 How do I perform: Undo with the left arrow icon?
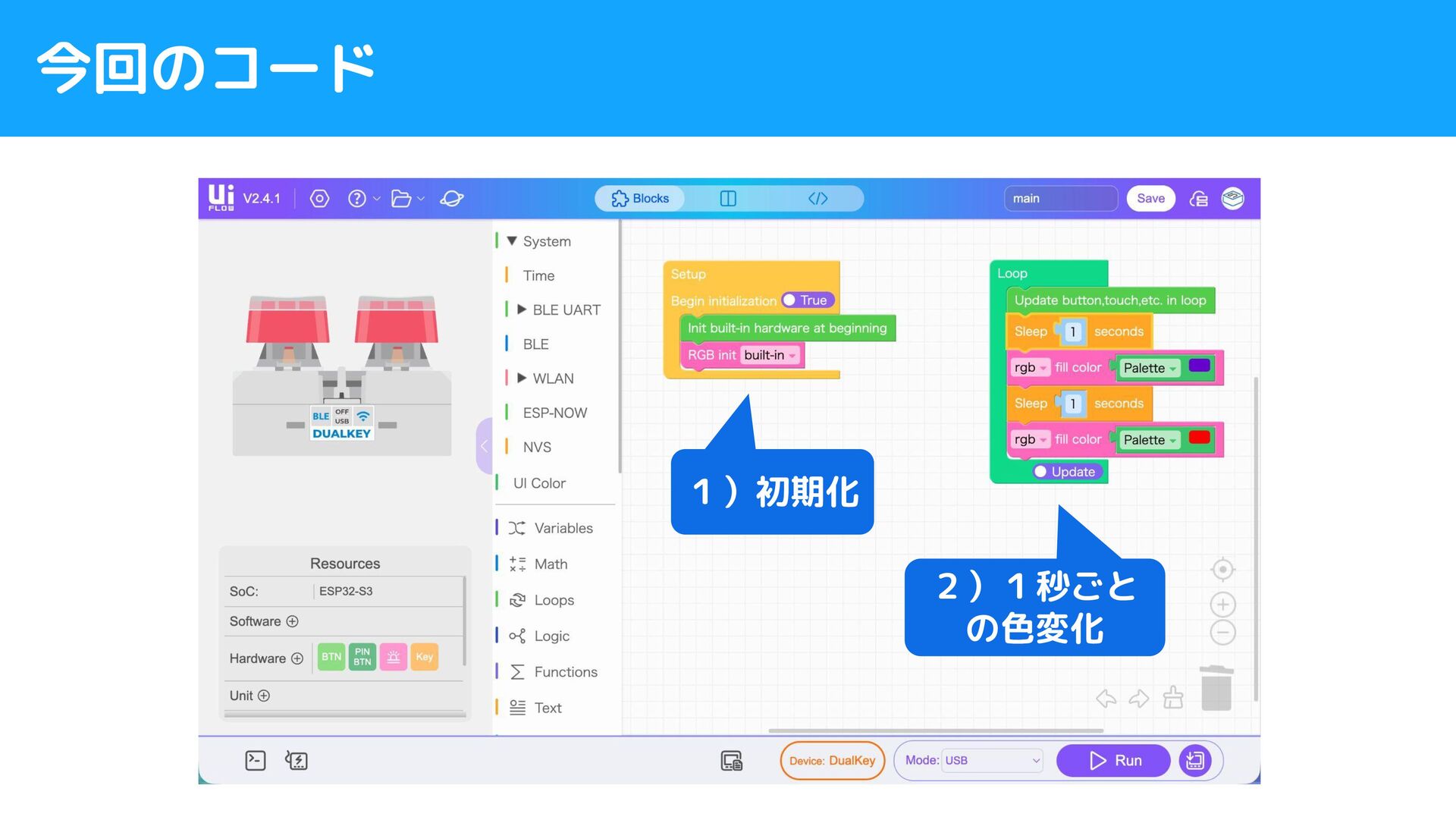pyautogui.click(x=1106, y=698)
